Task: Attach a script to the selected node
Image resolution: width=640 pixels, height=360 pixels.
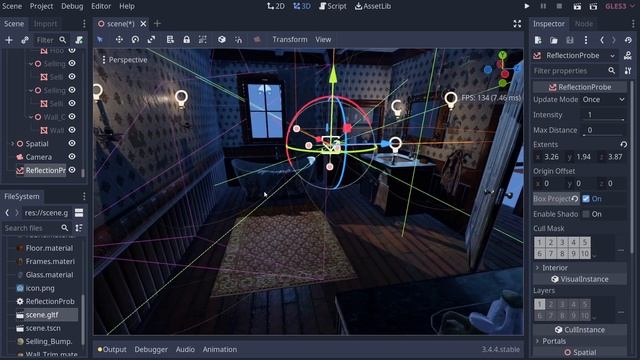Action: (79, 40)
